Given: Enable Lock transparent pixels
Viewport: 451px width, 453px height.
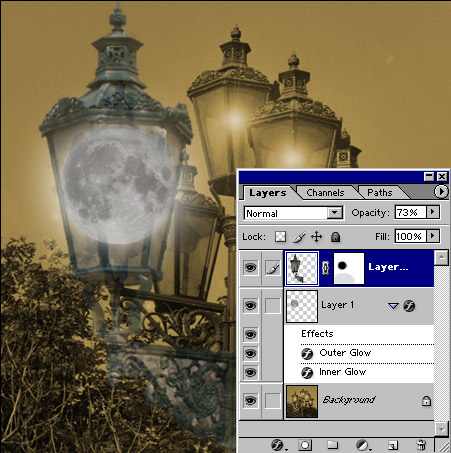Looking at the screenshot, I should tap(280, 237).
